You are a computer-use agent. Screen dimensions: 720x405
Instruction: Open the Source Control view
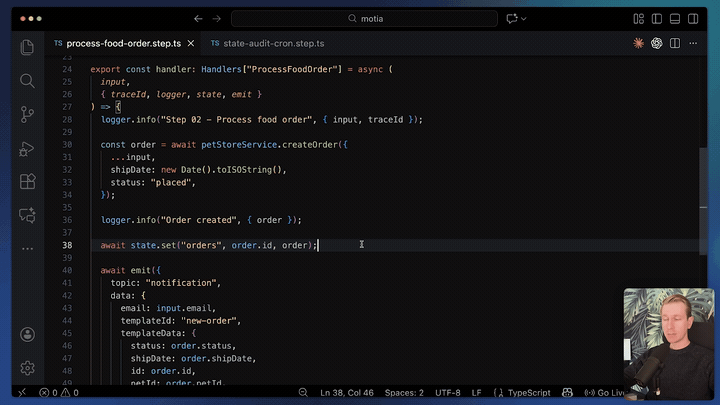tap(27, 115)
